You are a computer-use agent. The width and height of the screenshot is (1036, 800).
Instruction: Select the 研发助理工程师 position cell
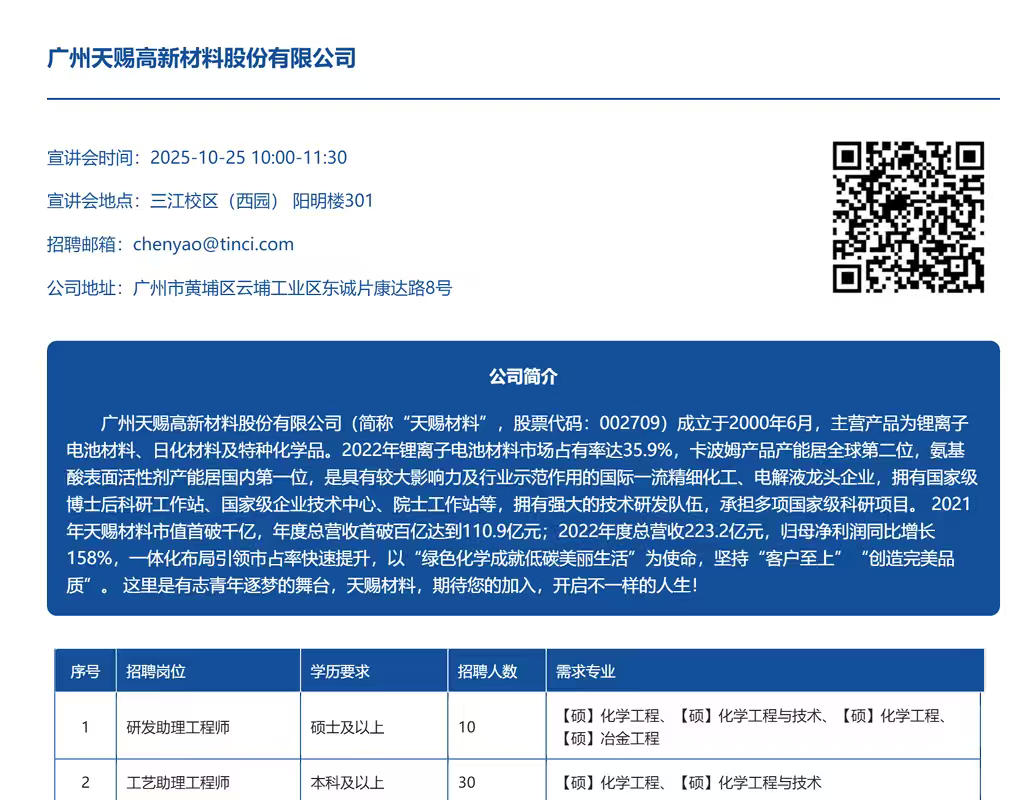point(178,727)
